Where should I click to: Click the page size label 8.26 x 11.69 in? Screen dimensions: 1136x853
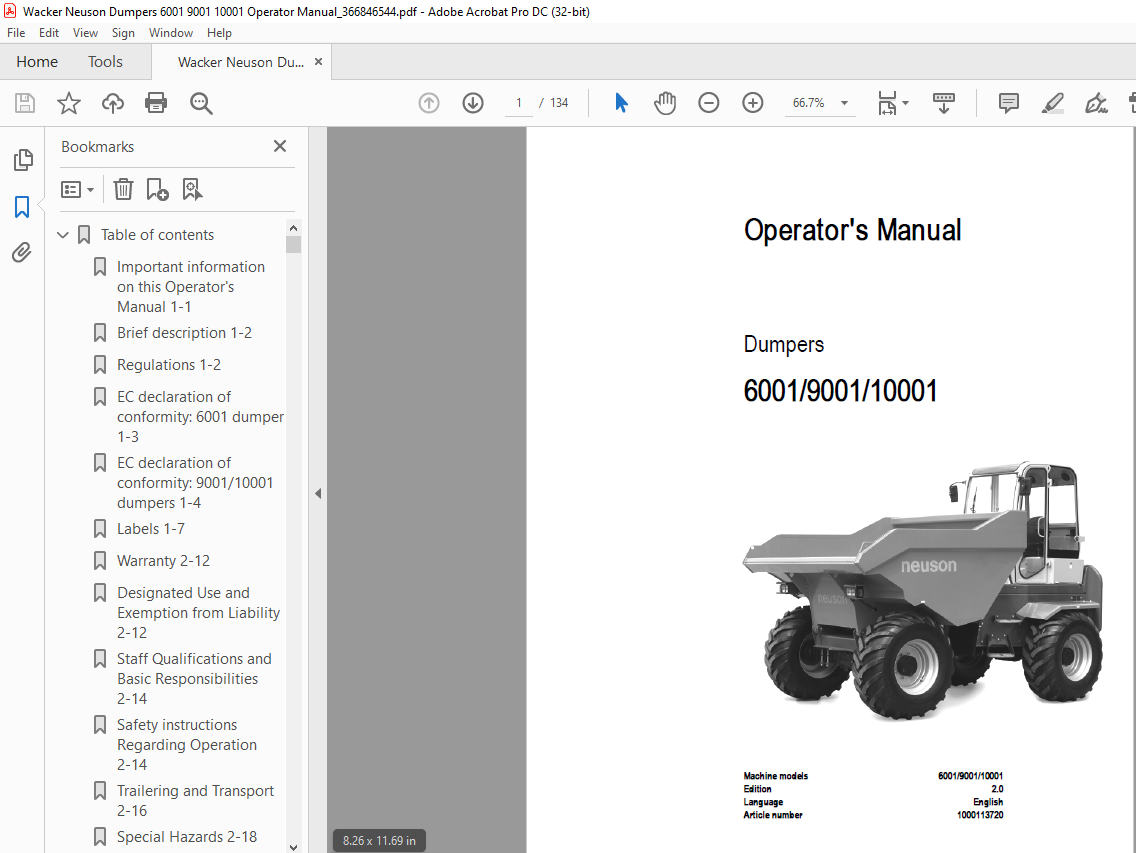tap(379, 841)
